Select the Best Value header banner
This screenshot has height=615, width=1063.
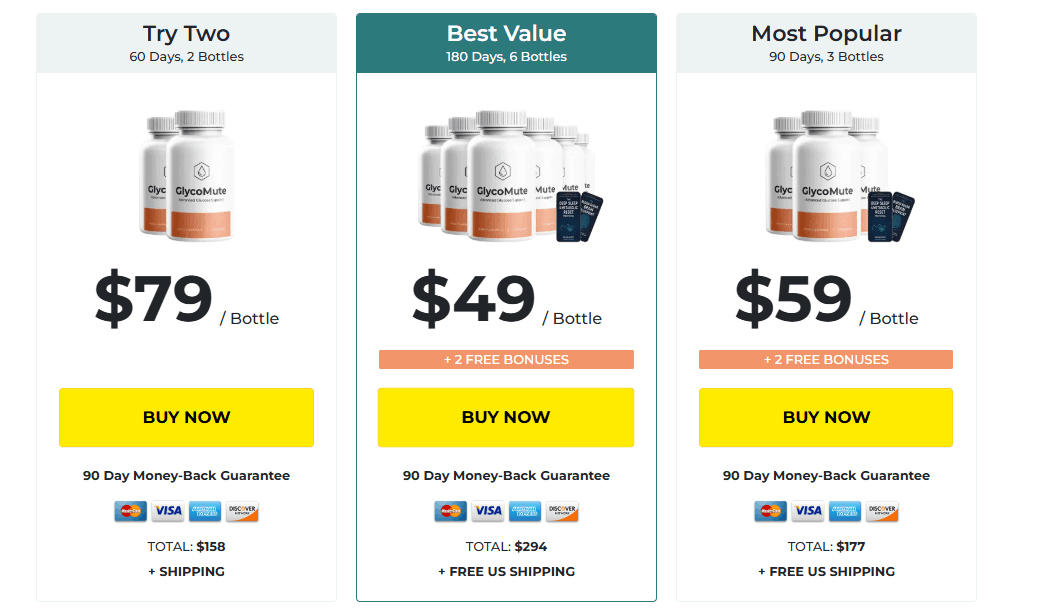click(x=505, y=40)
